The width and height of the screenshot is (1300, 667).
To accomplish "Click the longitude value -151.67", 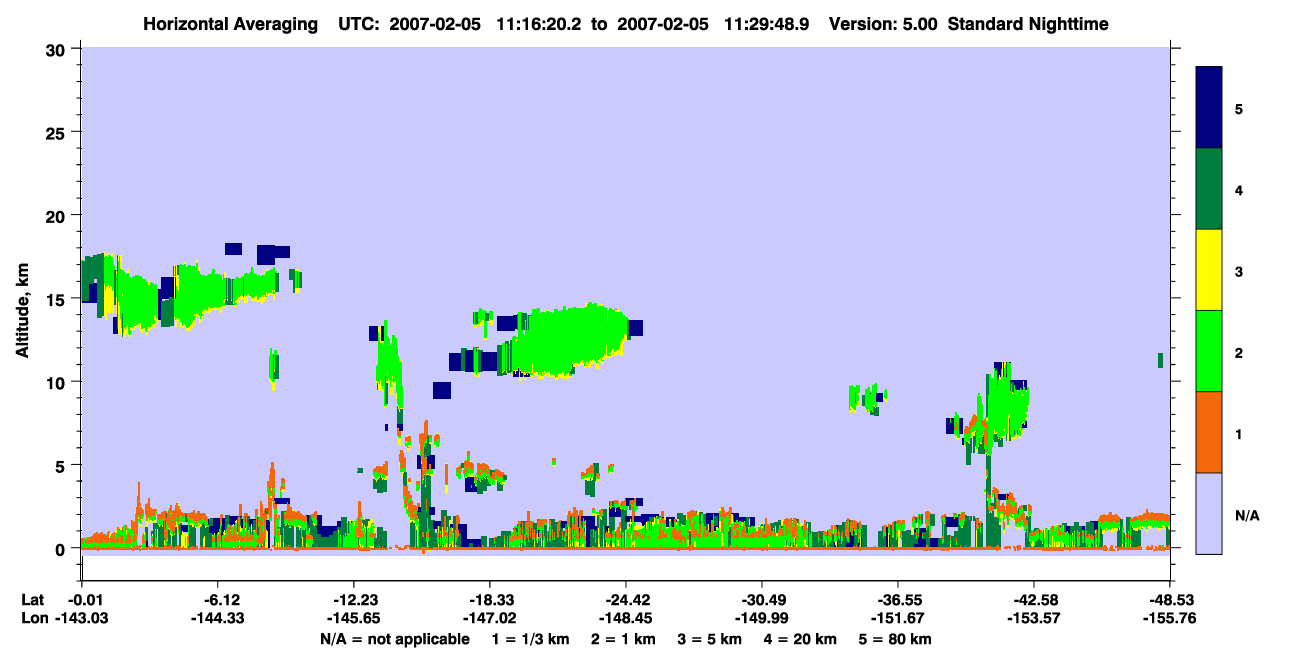I will 897,618.
